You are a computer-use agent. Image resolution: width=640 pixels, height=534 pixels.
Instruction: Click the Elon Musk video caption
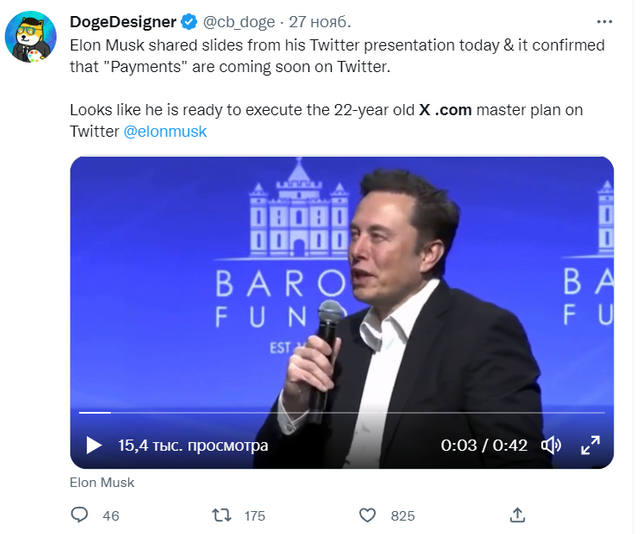(x=102, y=482)
